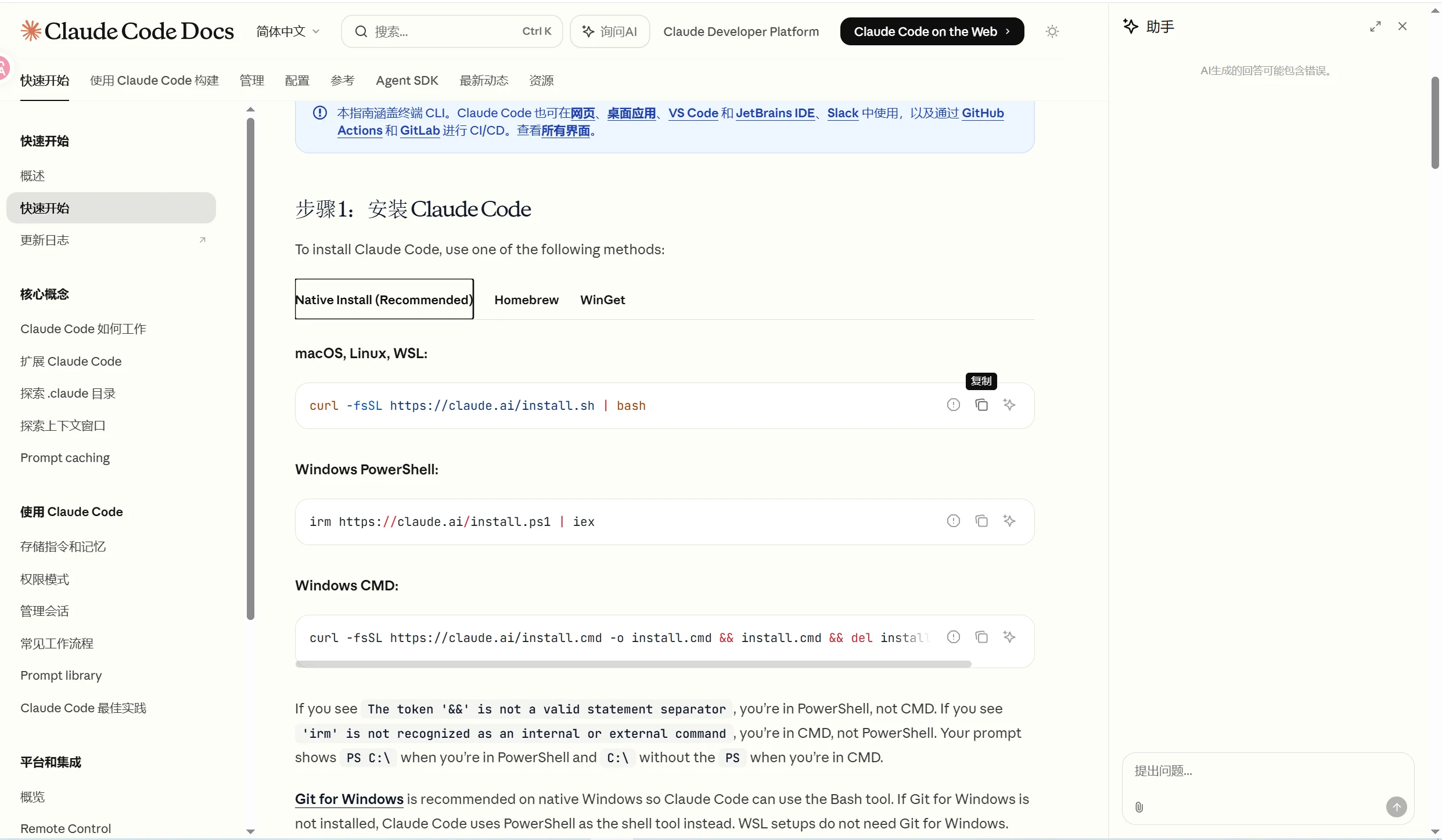Open 概述 under 快速开始 in the sidebar
1442x840 pixels.
click(33, 175)
